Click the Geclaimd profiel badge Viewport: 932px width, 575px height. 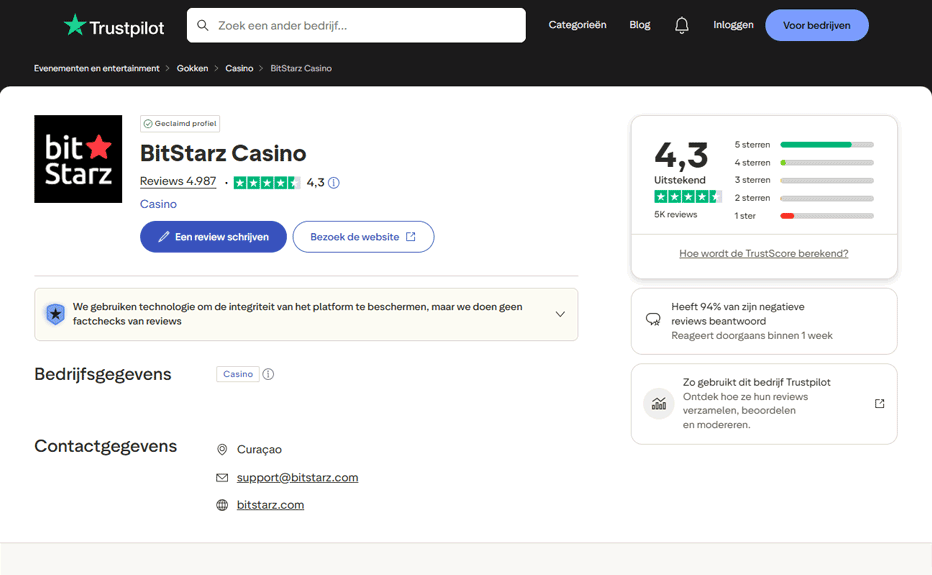(x=180, y=124)
